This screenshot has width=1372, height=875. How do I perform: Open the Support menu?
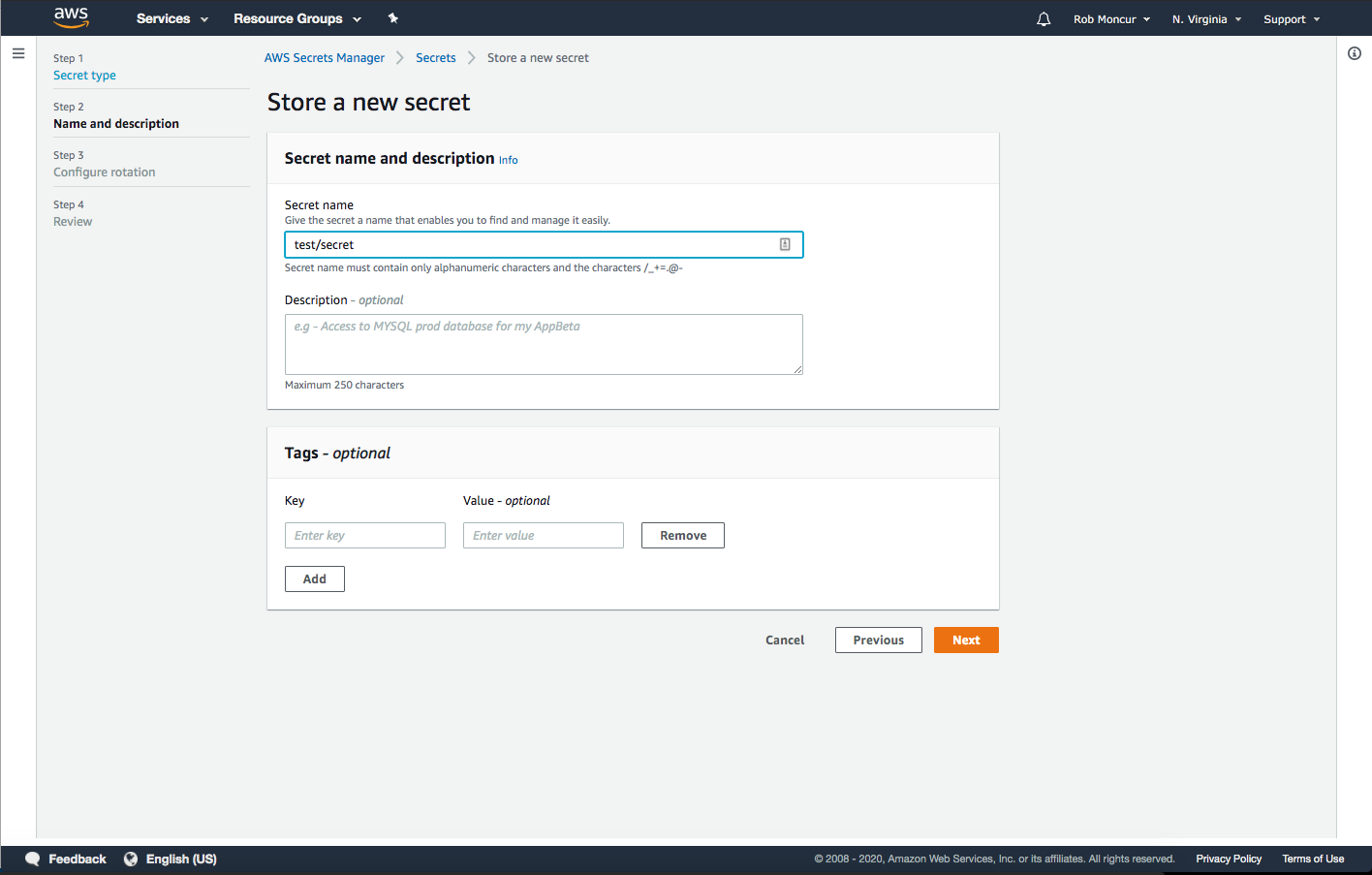pos(1291,19)
